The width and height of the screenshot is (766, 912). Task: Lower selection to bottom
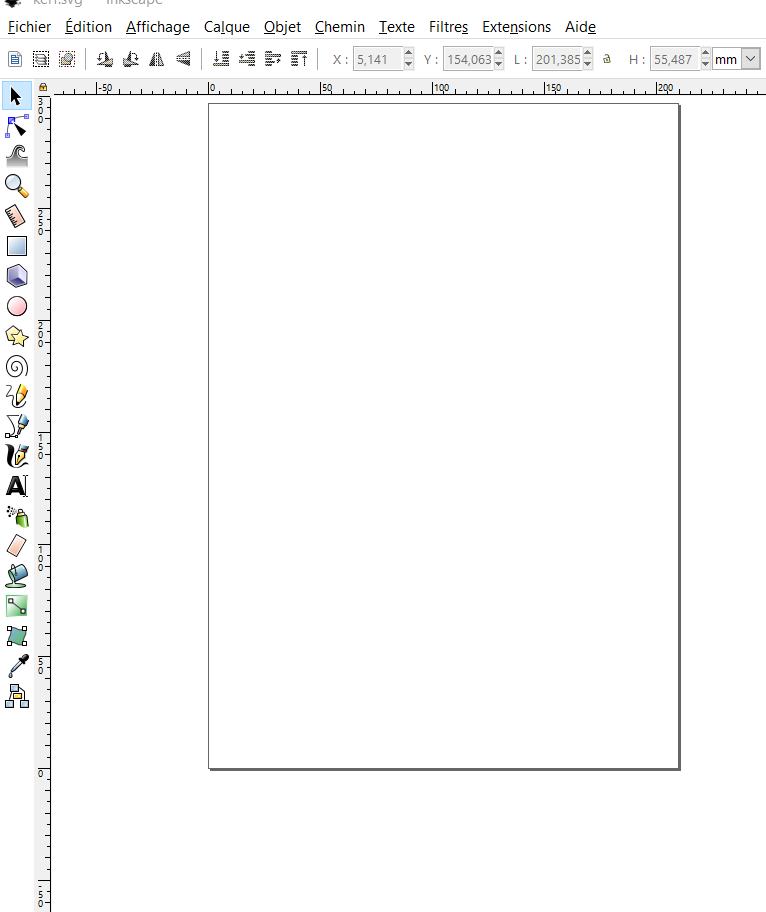(x=221, y=59)
